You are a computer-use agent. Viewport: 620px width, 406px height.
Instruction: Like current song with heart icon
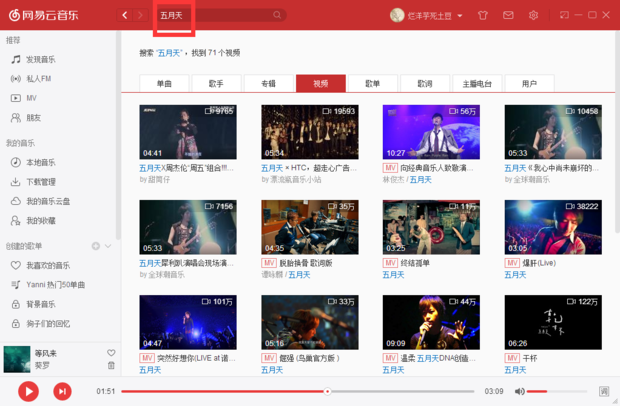[111, 353]
